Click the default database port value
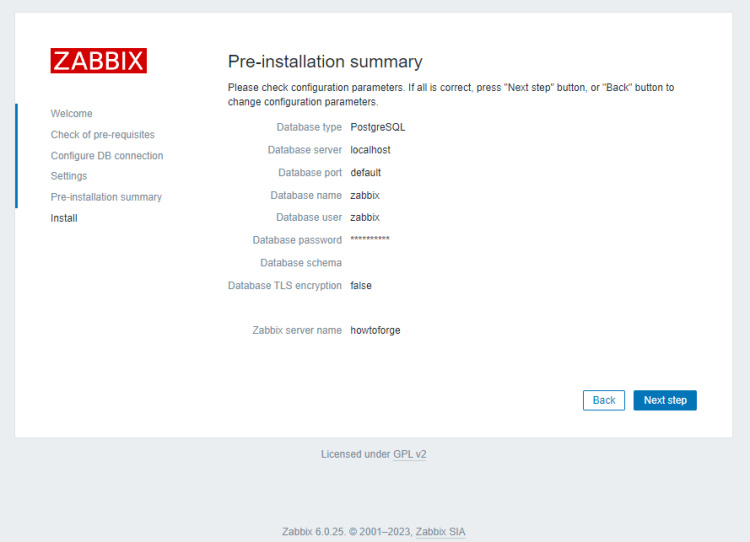 pos(365,172)
